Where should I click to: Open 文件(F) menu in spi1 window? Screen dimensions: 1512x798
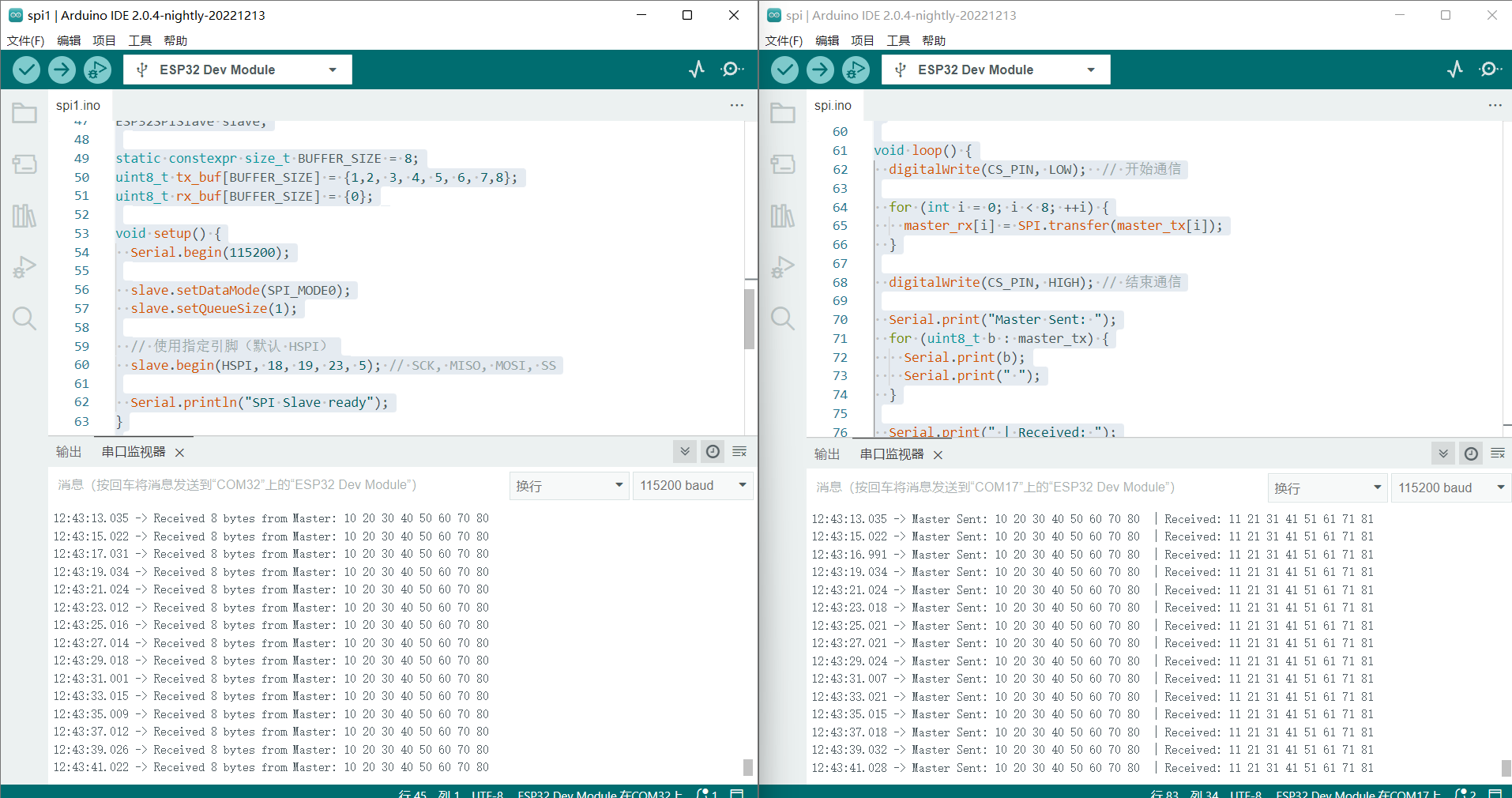25,40
